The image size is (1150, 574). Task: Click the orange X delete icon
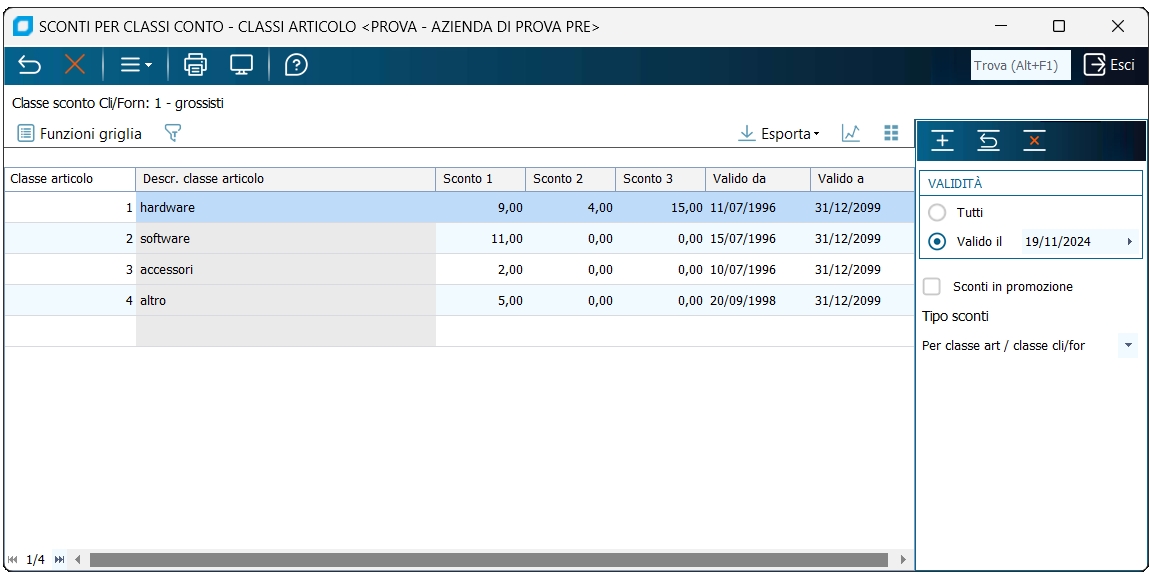point(75,65)
